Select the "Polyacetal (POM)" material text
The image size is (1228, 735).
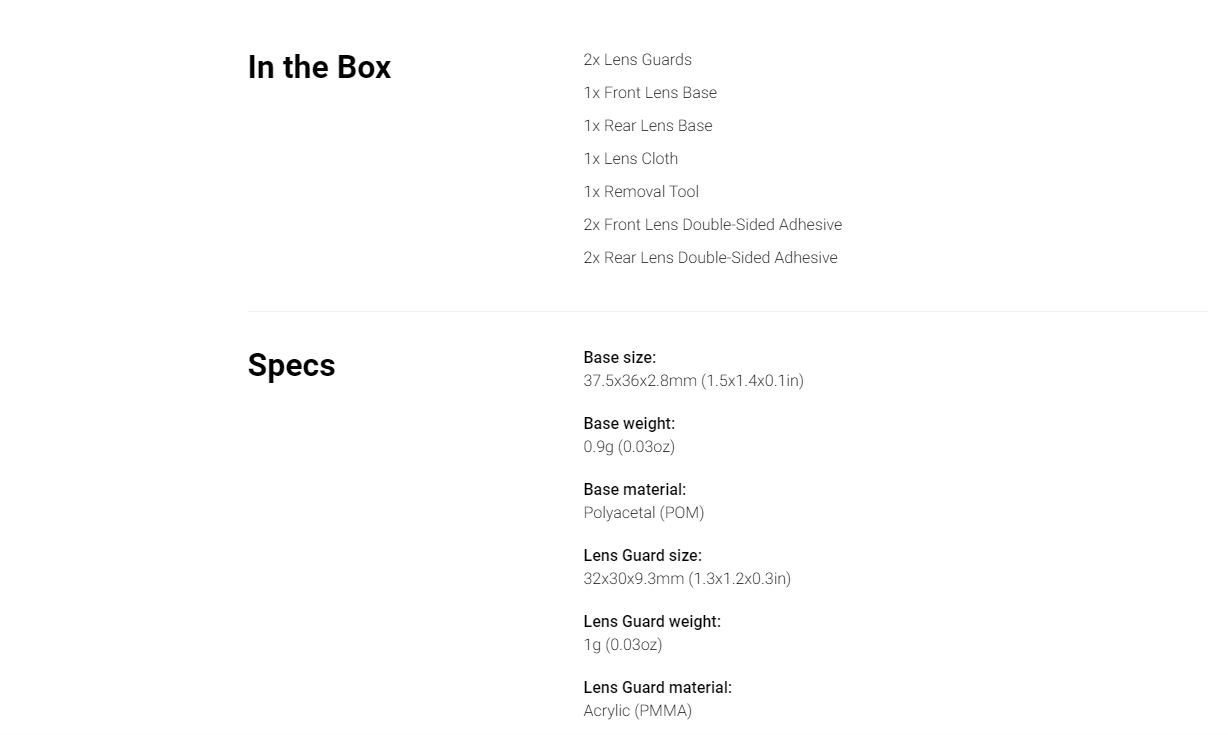(x=643, y=513)
